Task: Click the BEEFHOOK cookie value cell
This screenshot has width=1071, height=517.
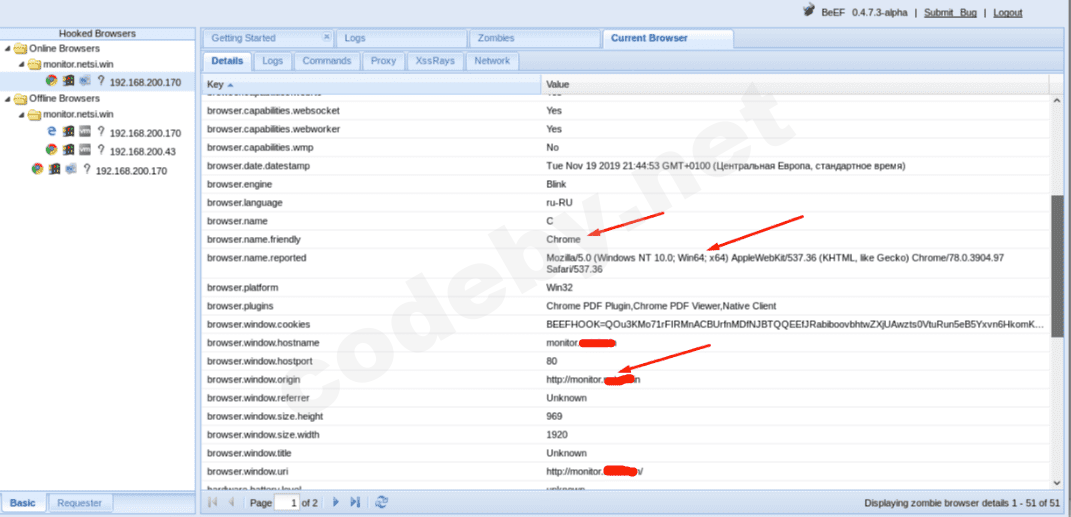Action: coord(795,324)
